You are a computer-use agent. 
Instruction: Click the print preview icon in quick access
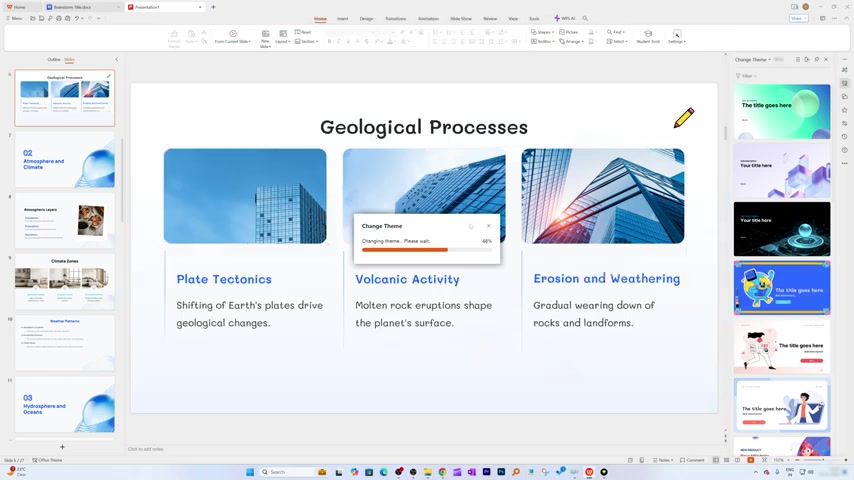68,19
